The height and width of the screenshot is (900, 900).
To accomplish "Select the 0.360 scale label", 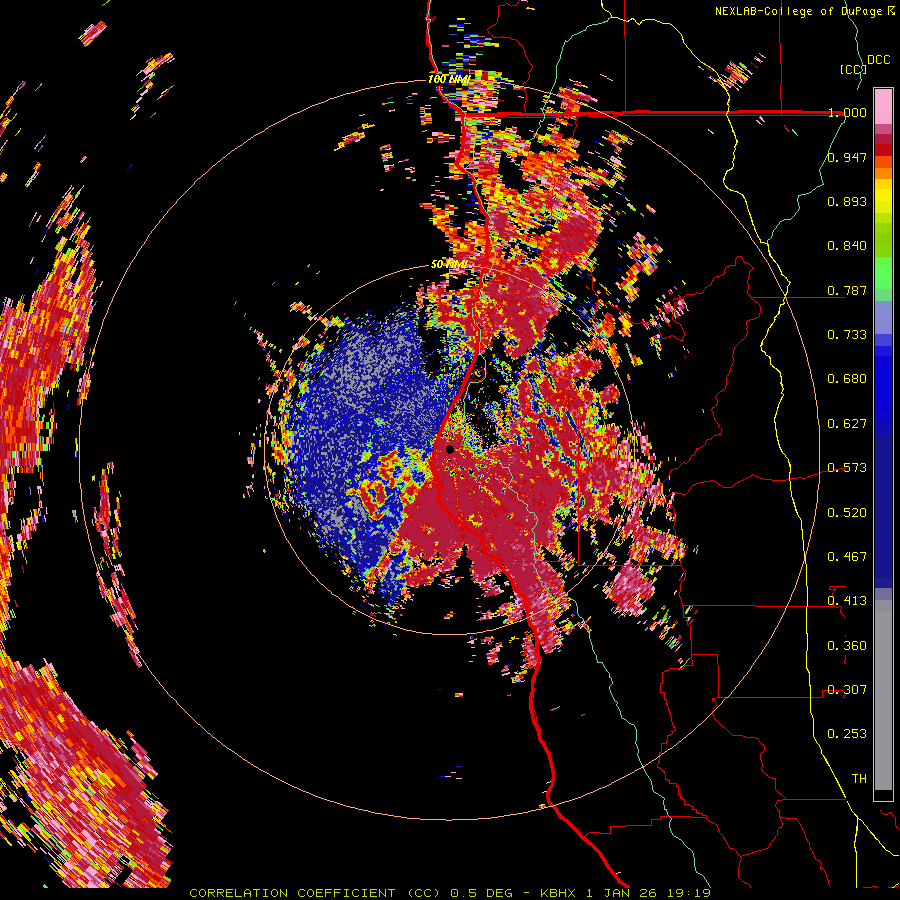I will point(847,646).
